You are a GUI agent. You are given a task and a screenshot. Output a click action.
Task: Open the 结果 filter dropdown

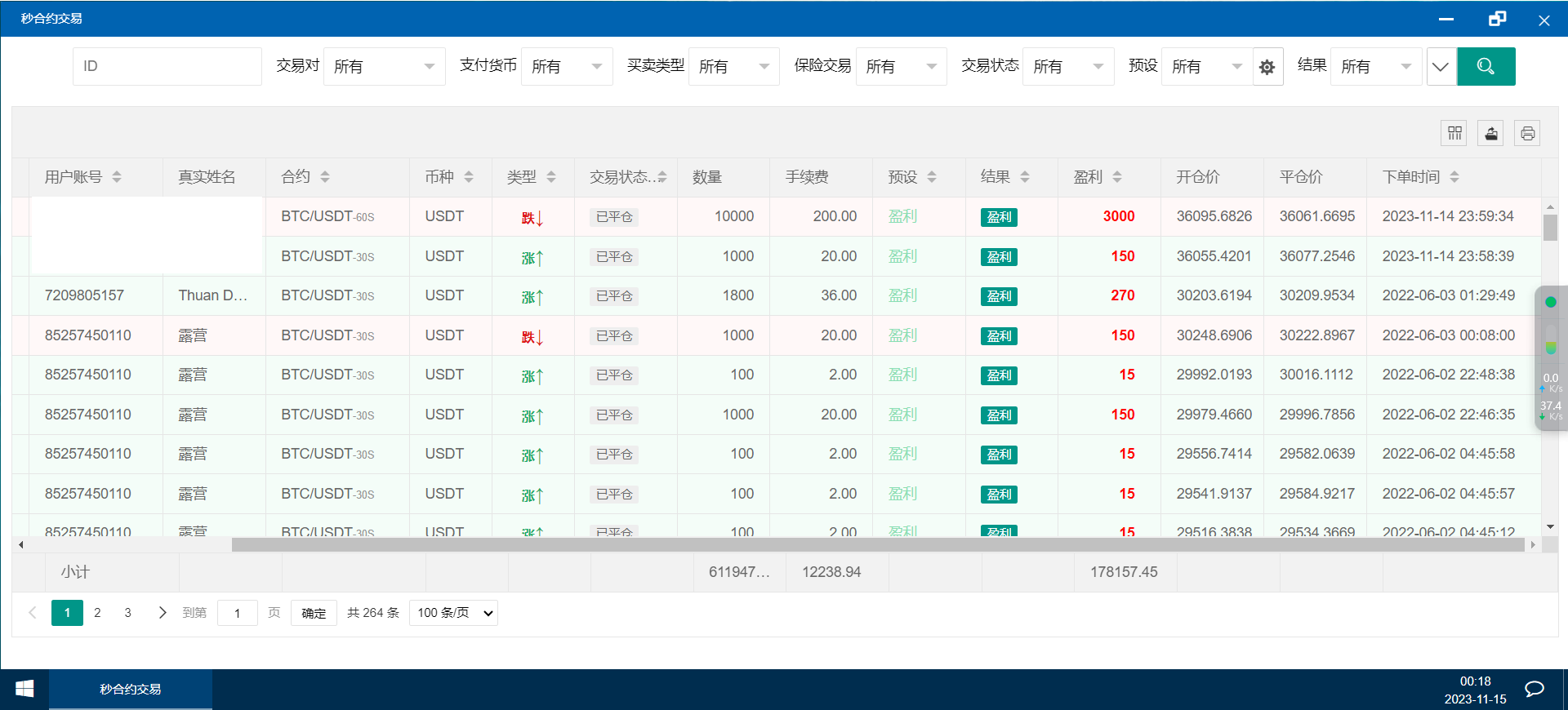1376,66
